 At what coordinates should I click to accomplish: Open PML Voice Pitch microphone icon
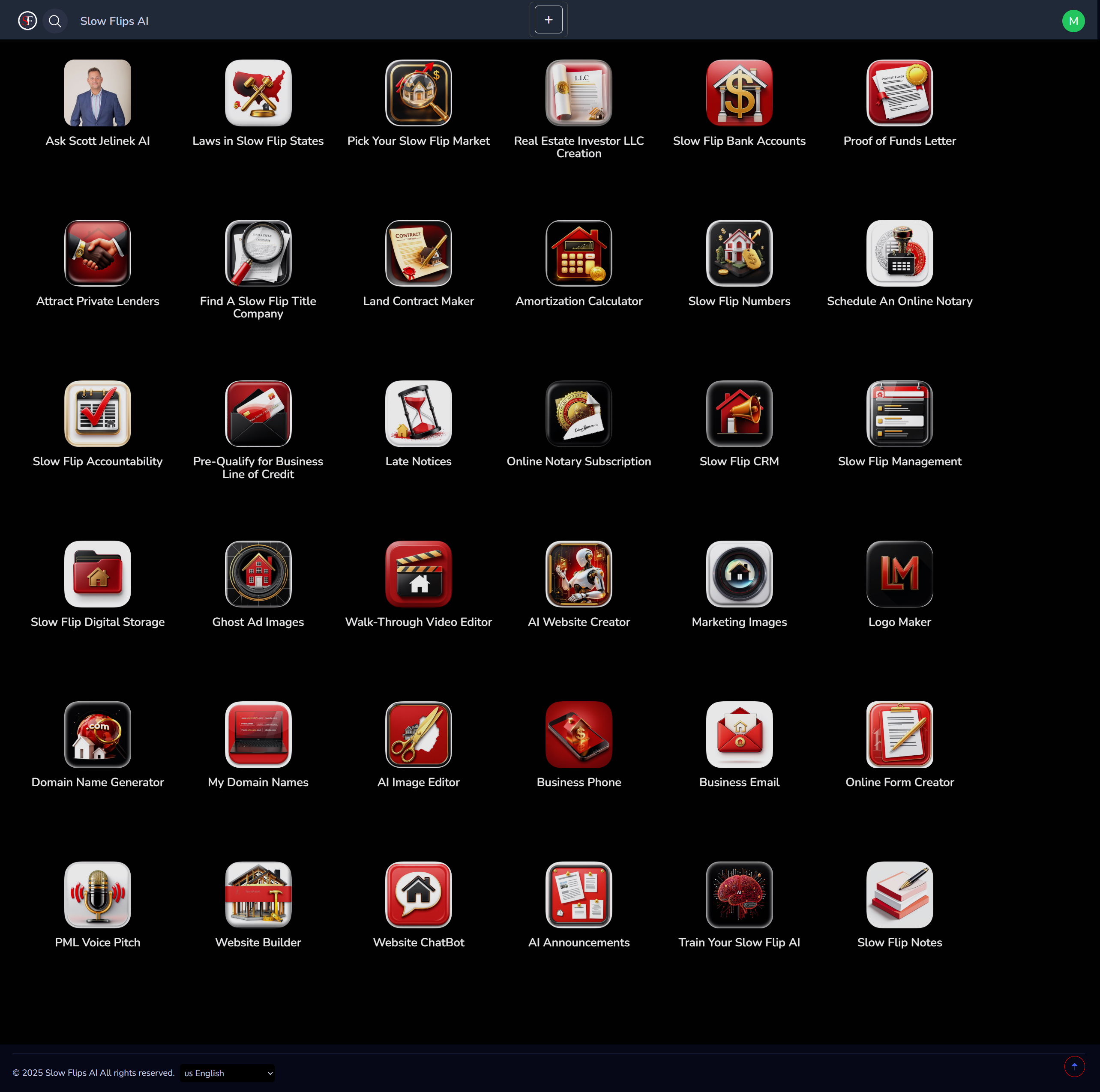(x=97, y=895)
